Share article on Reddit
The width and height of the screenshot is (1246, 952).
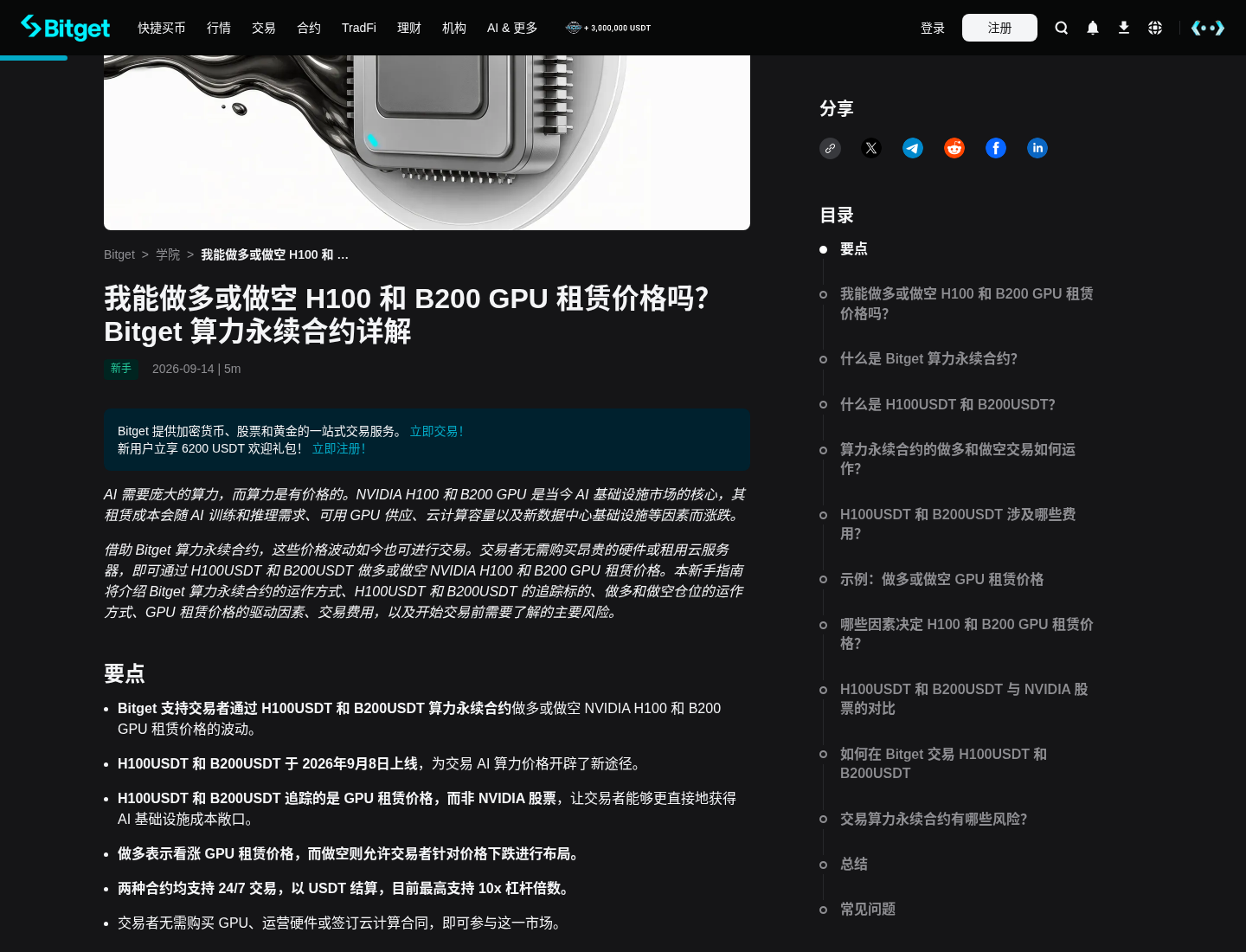pyautogui.click(x=954, y=148)
